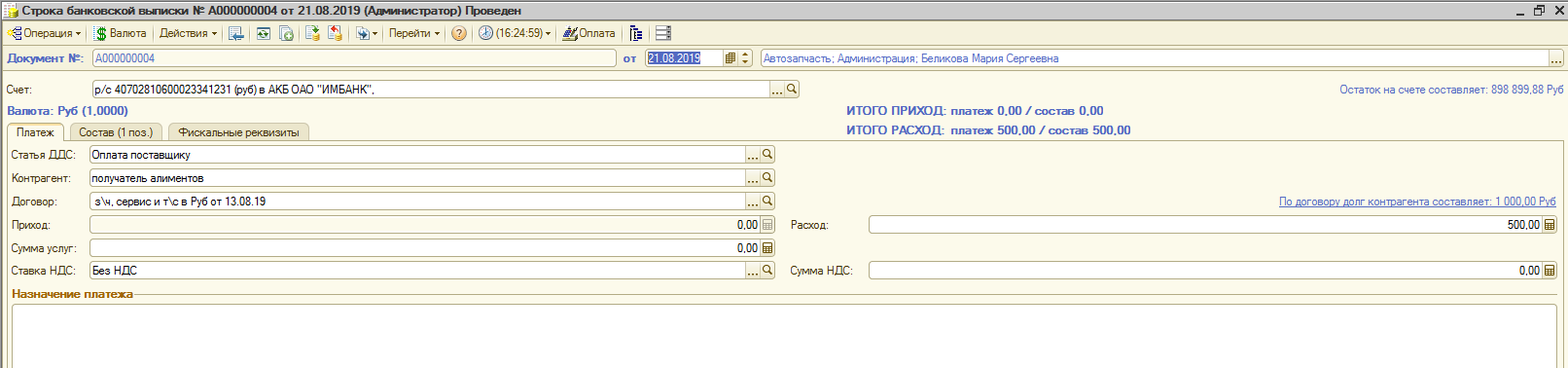Screen dimensions: 1568x368
Task: Click magnifier open icon of Счет field
Action: click(x=792, y=89)
